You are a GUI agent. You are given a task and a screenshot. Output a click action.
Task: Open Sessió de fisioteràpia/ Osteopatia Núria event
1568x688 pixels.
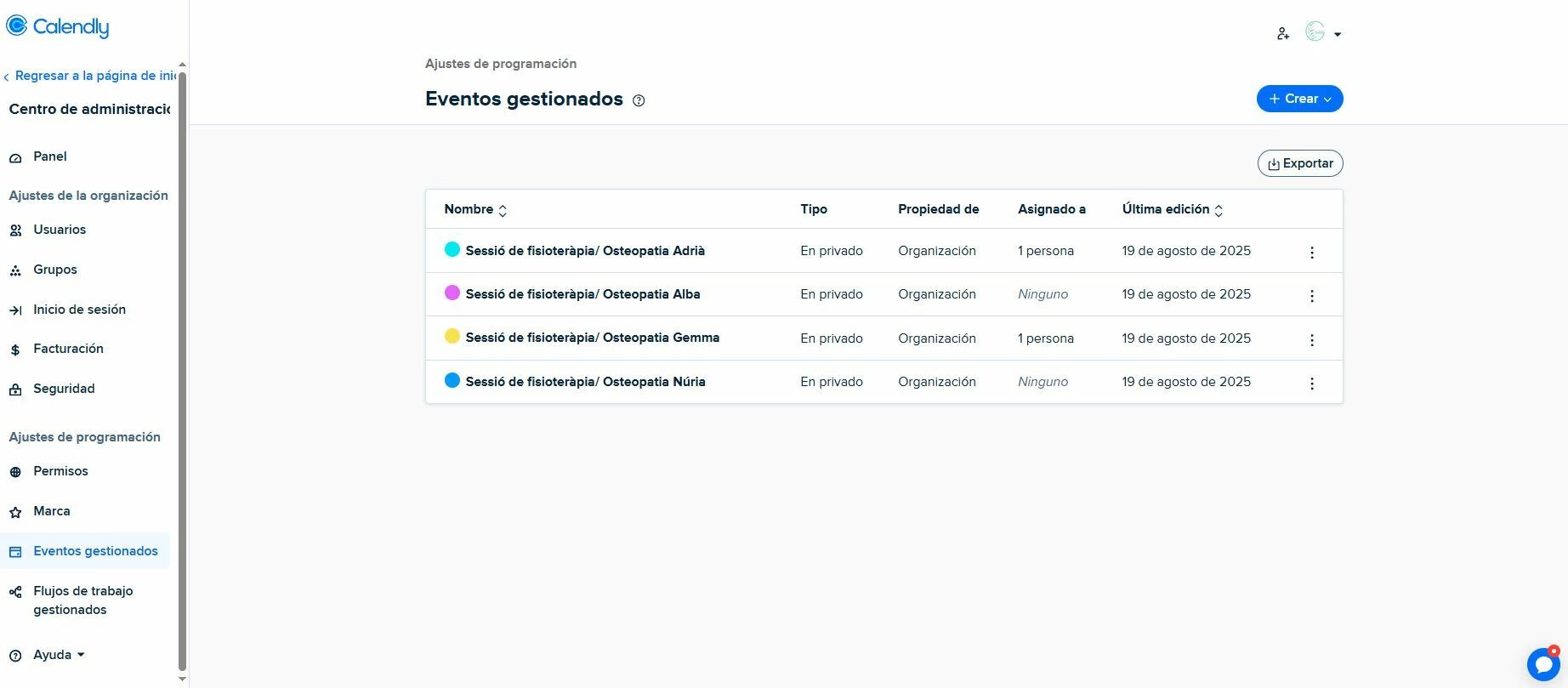[x=585, y=382]
